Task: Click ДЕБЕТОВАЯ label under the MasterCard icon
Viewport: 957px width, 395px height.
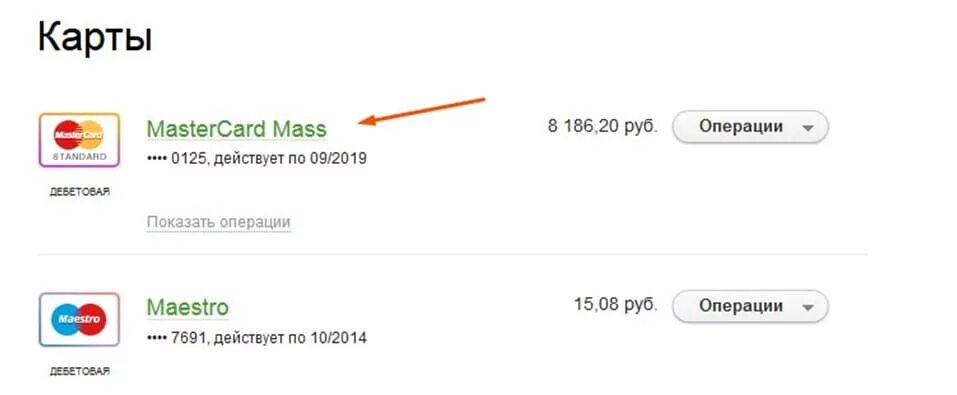Action: coord(79,192)
